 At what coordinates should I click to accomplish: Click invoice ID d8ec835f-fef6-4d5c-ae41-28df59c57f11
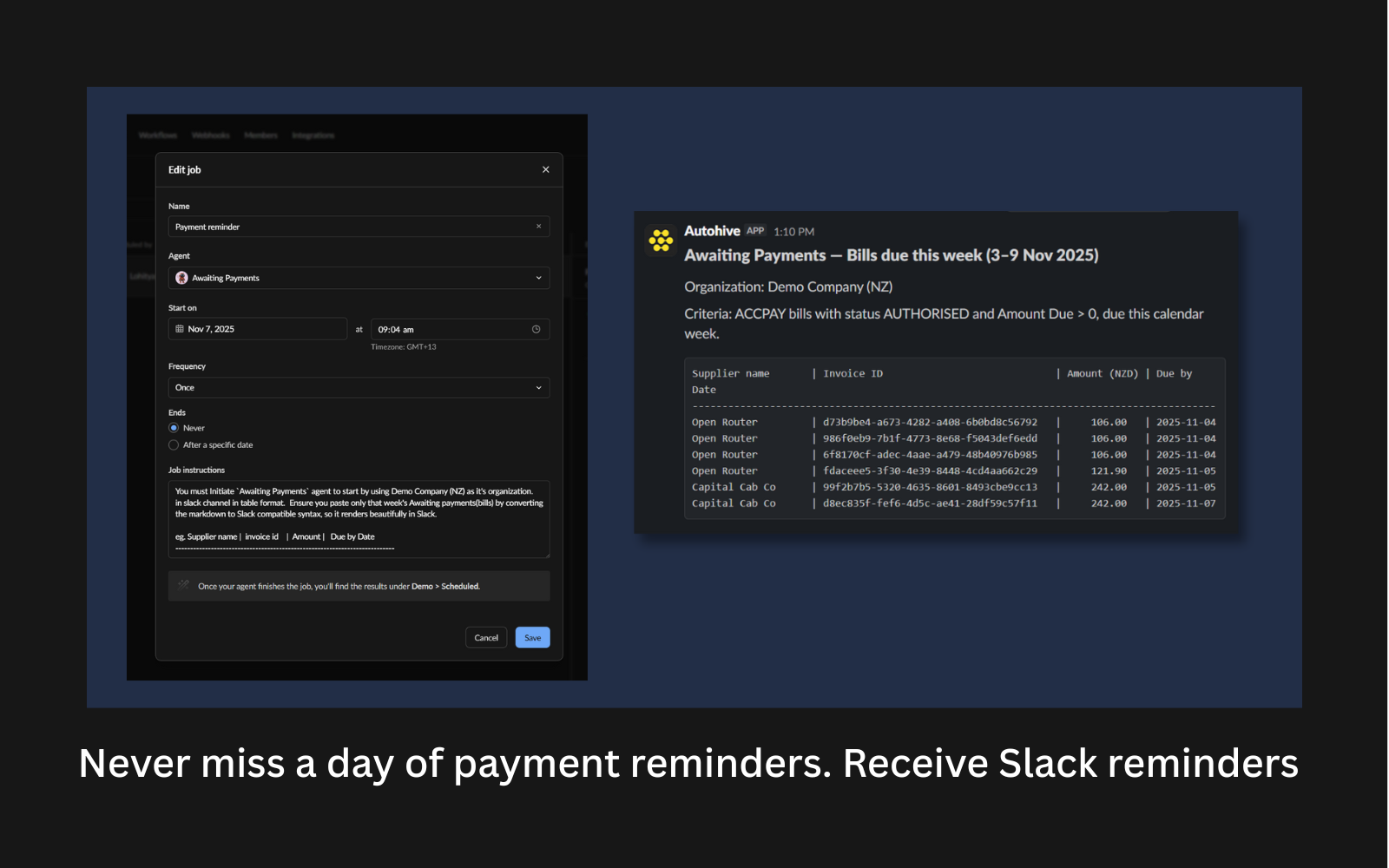coord(930,503)
